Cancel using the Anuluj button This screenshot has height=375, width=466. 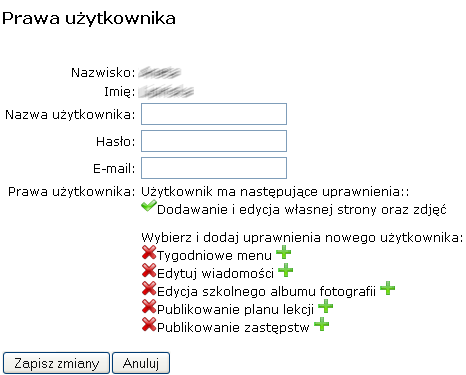click(x=141, y=363)
